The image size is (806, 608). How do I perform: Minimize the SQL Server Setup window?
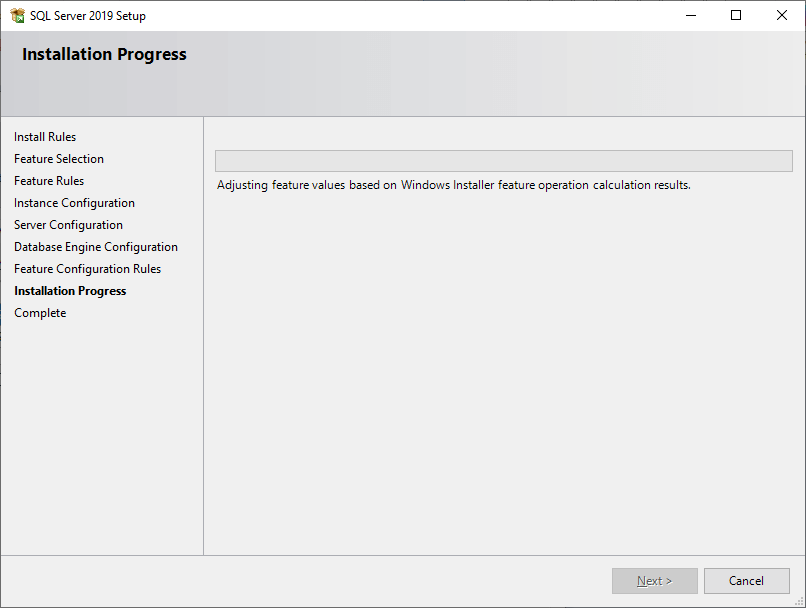(690, 15)
